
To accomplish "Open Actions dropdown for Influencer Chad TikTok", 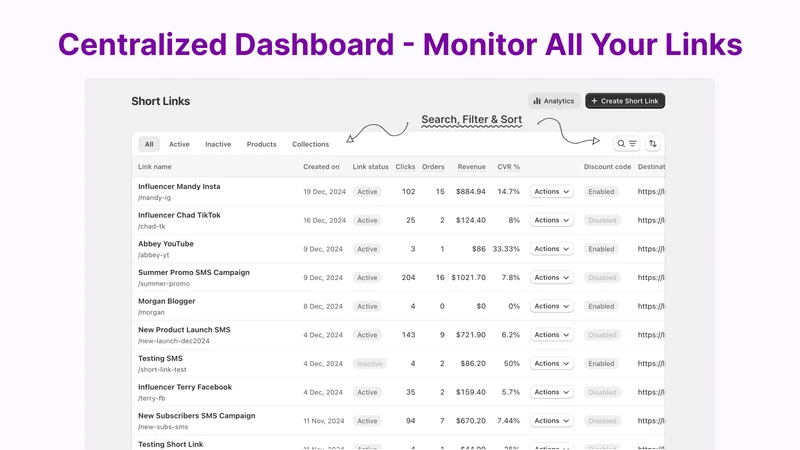I will point(552,220).
